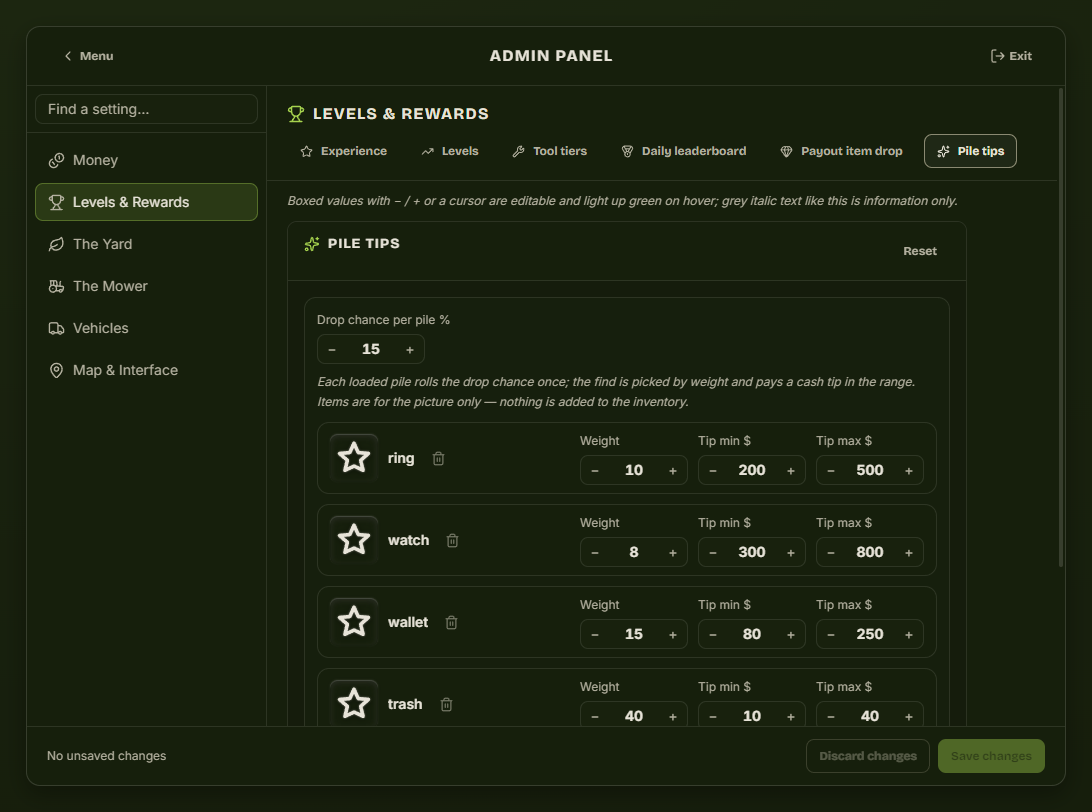Viewport: 1092px width, 812px height.
Task: Decrease drop chance per pile percentage
Action: tap(332, 350)
